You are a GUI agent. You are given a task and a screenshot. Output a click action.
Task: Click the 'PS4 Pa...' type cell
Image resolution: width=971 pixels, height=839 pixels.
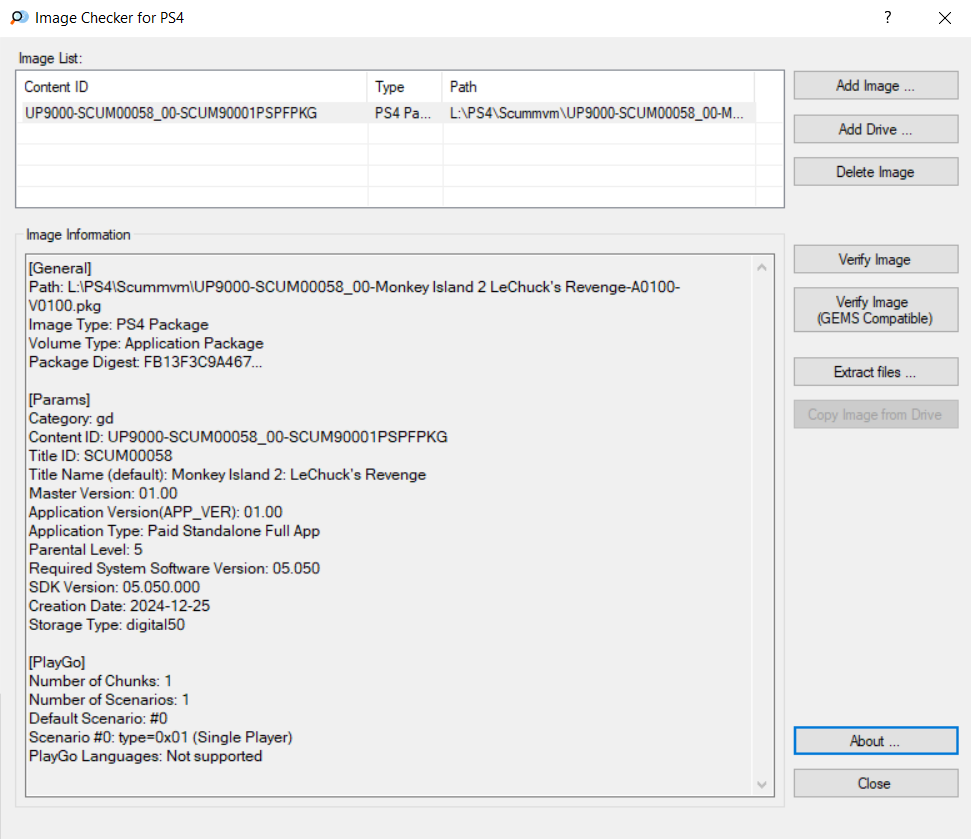(403, 113)
